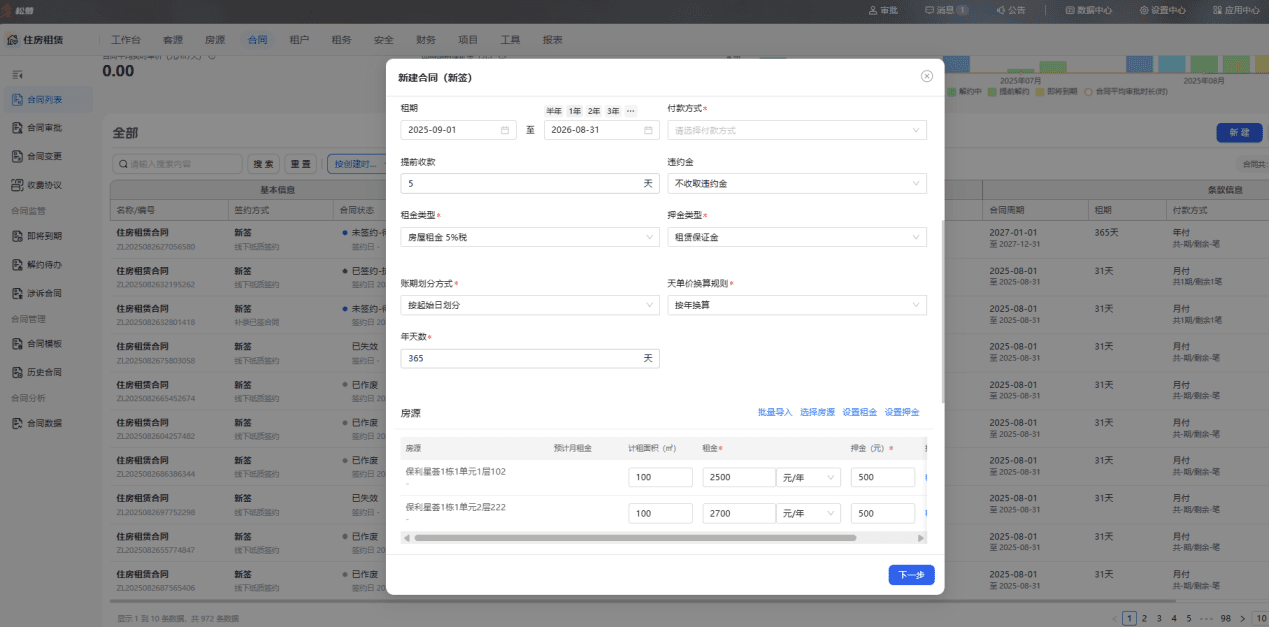Open 合同变更 in the sidebar
The width and height of the screenshot is (1269, 627).
[44, 156]
